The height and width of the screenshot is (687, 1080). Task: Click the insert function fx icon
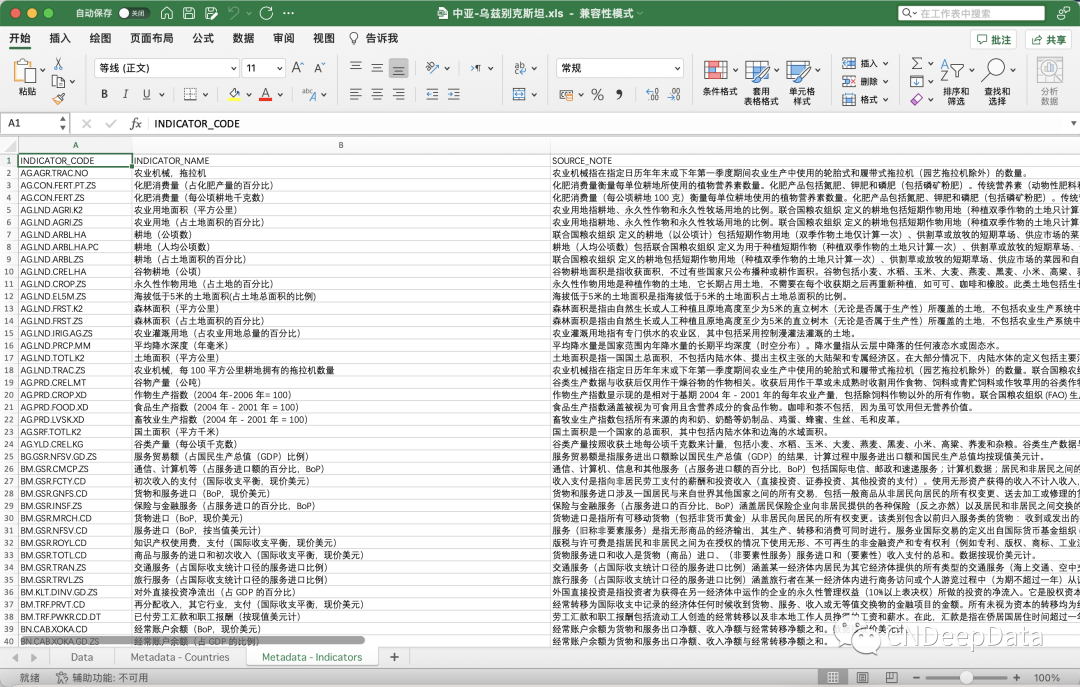(136, 123)
